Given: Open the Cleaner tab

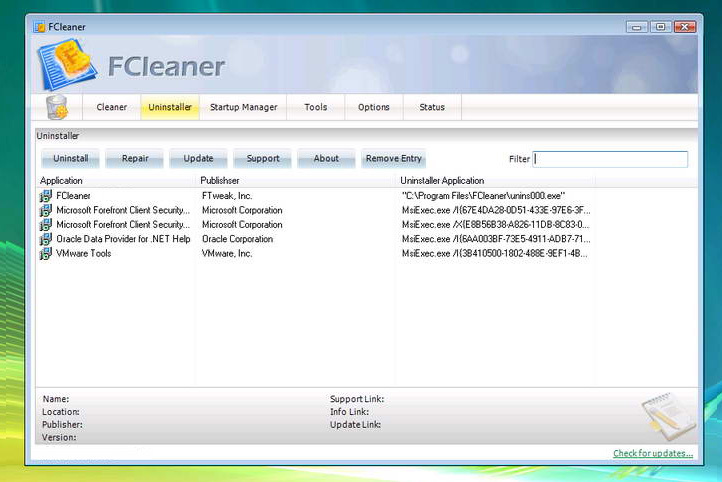Looking at the screenshot, I should [111, 107].
